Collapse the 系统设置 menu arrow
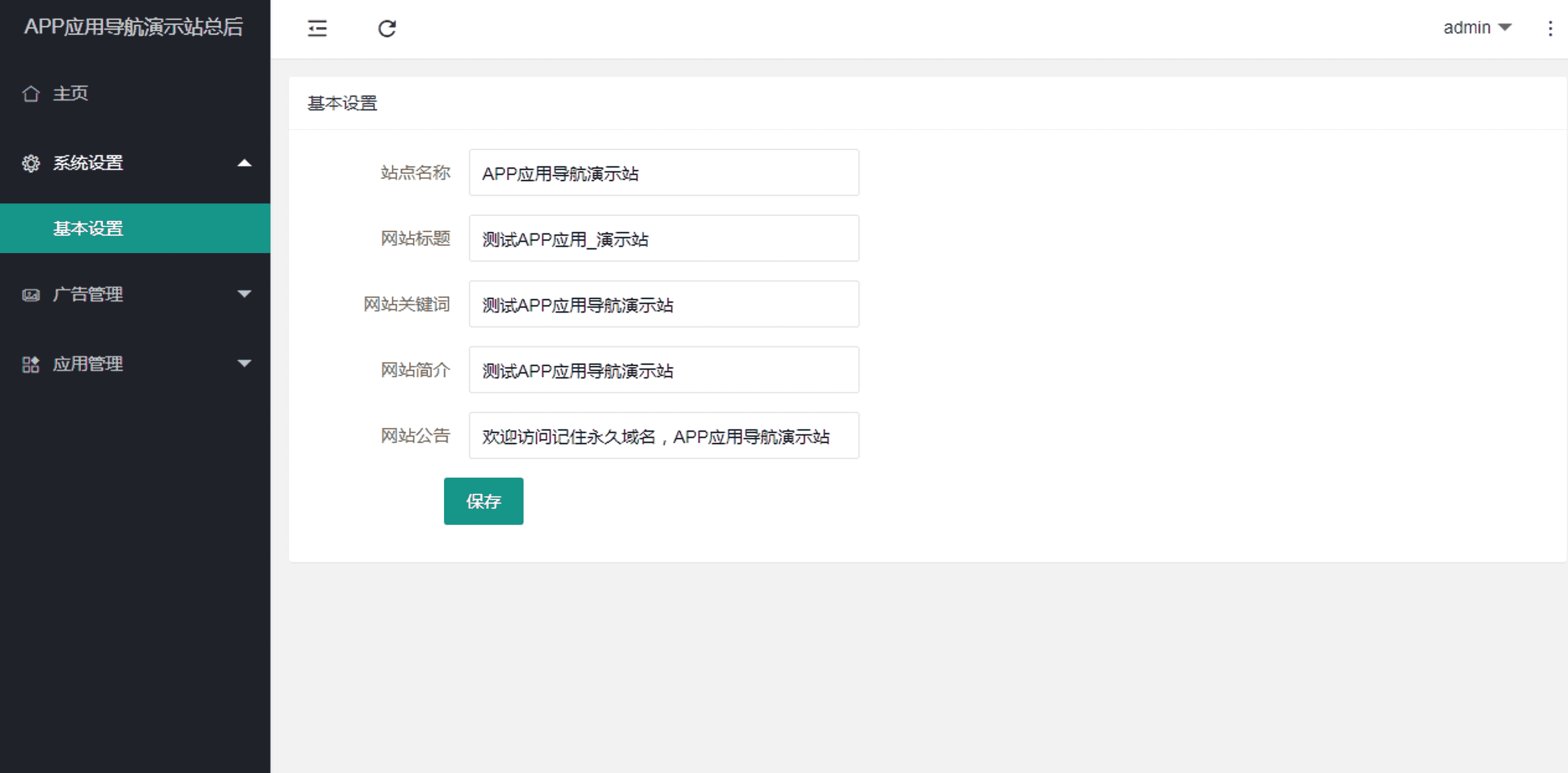This screenshot has width=1568, height=773. 244,163
